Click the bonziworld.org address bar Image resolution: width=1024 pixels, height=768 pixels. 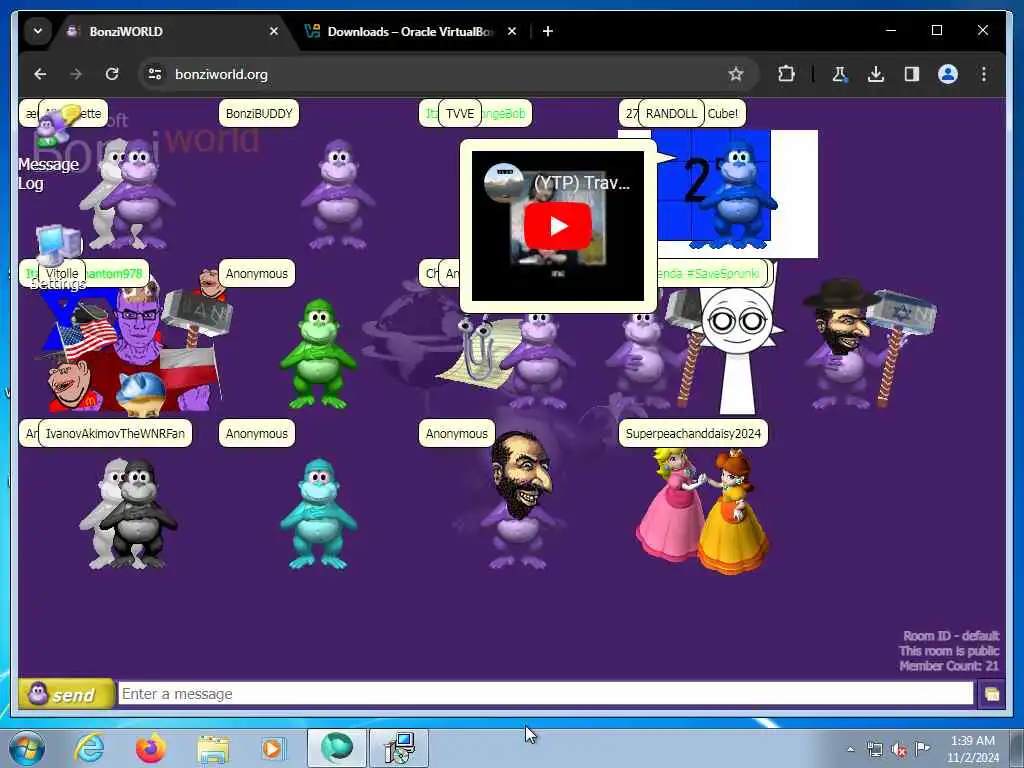tap(447, 74)
